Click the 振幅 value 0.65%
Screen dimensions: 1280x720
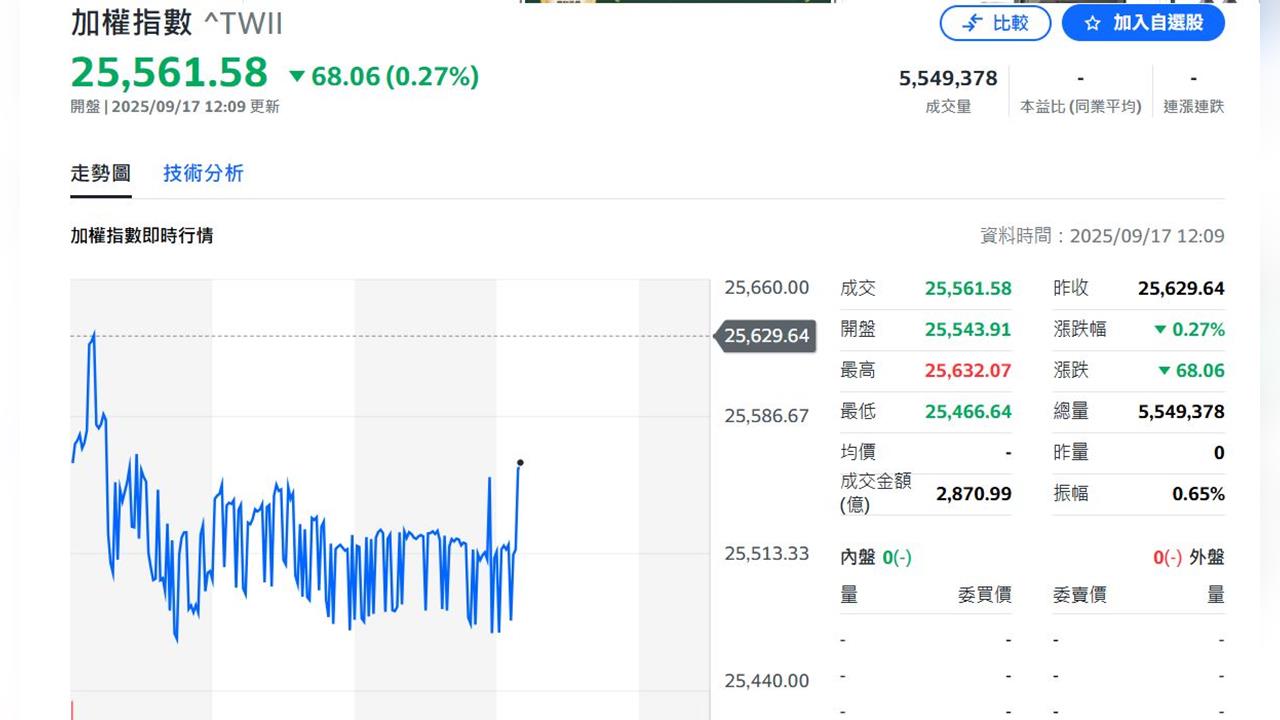pos(1198,493)
